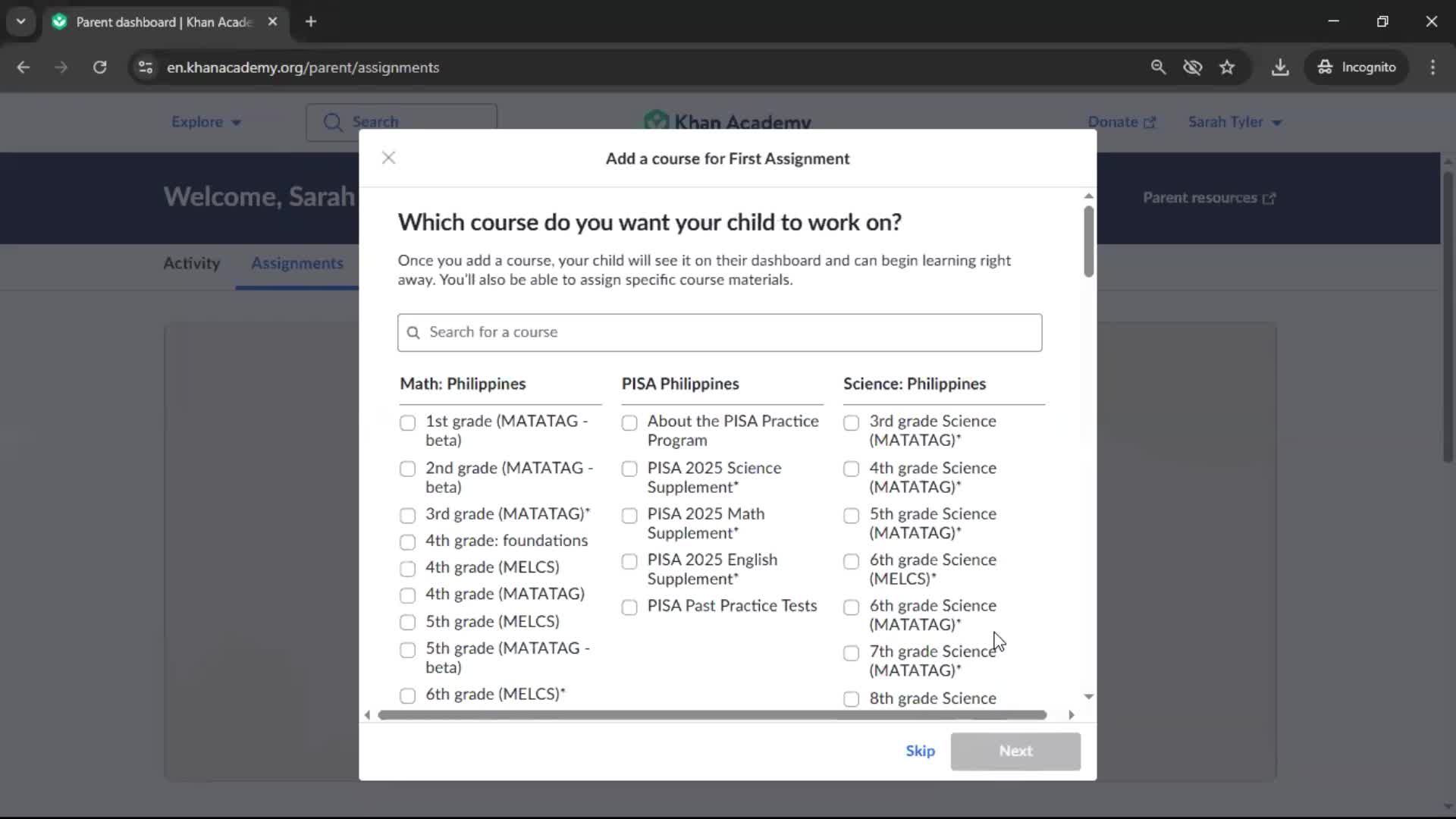The image size is (1456, 819).
Task: Click the page search magnifier icon
Action: pos(333,122)
